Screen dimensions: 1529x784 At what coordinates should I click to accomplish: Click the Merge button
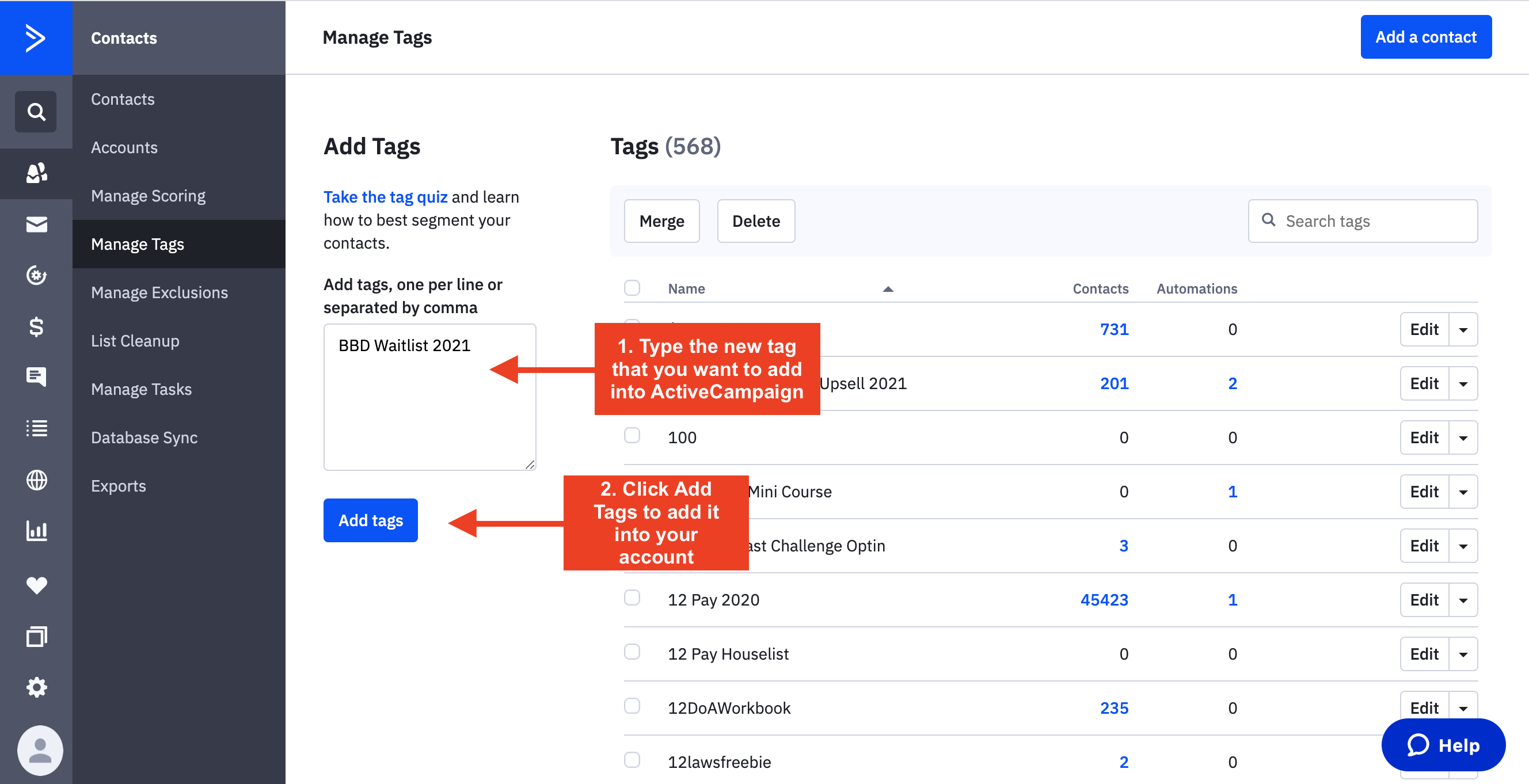point(661,222)
